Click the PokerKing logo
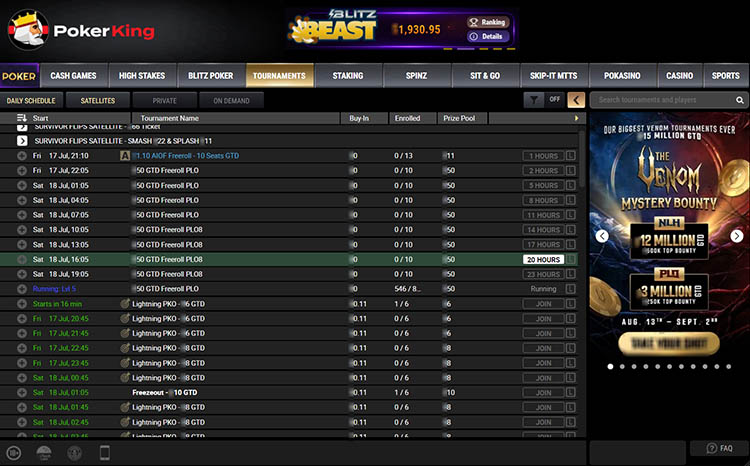This screenshot has width=750, height=466. [81, 31]
